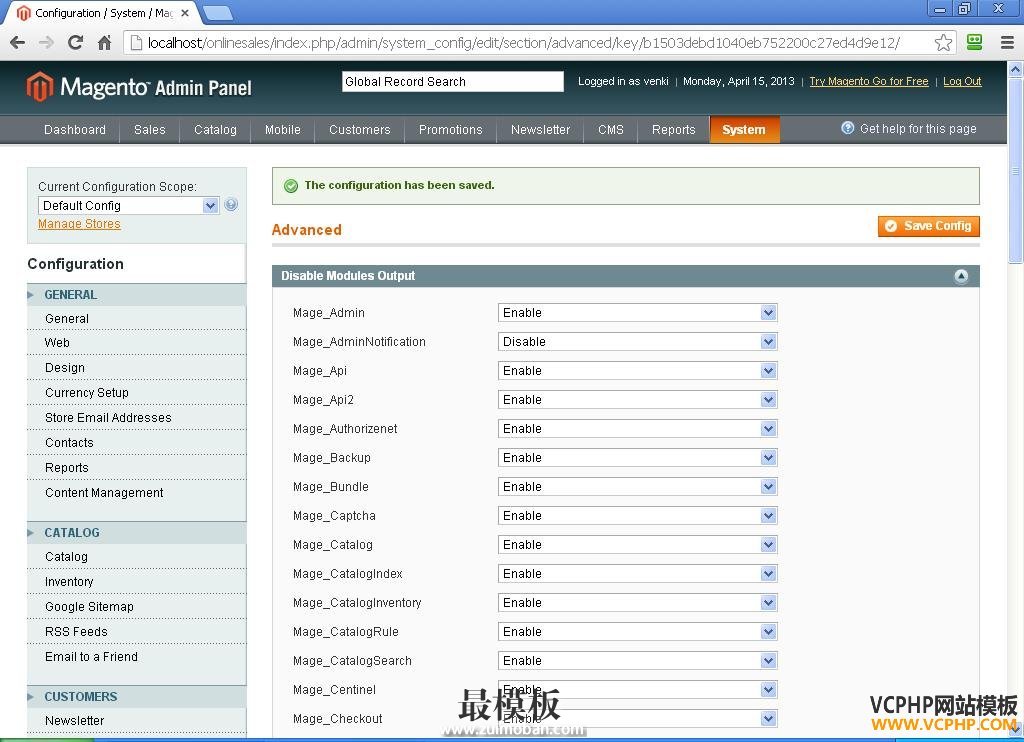Open Mage_Authorizenet output dropdown

click(637, 428)
